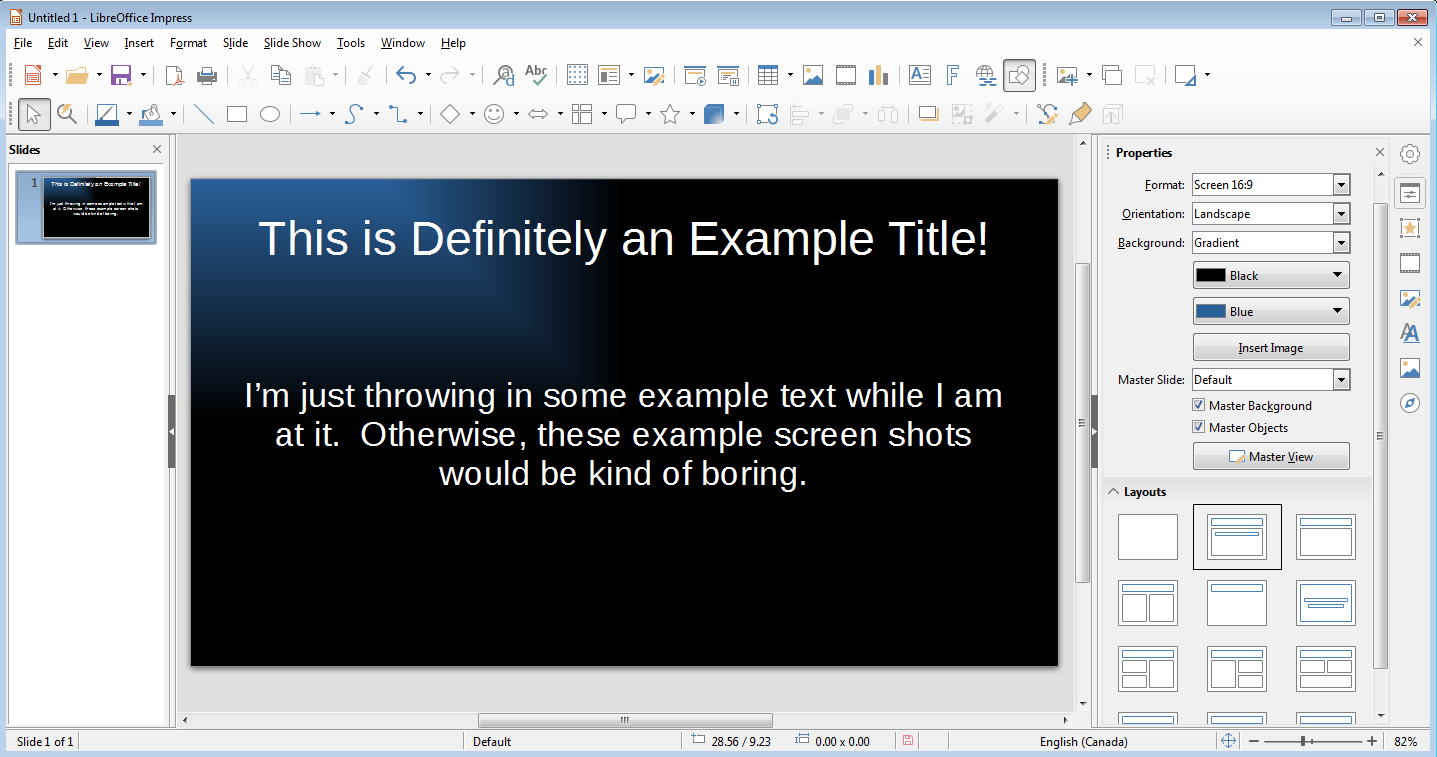1437x757 pixels.
Task: Open the Black gradient color picker
Action: (x=1271, y=275)
